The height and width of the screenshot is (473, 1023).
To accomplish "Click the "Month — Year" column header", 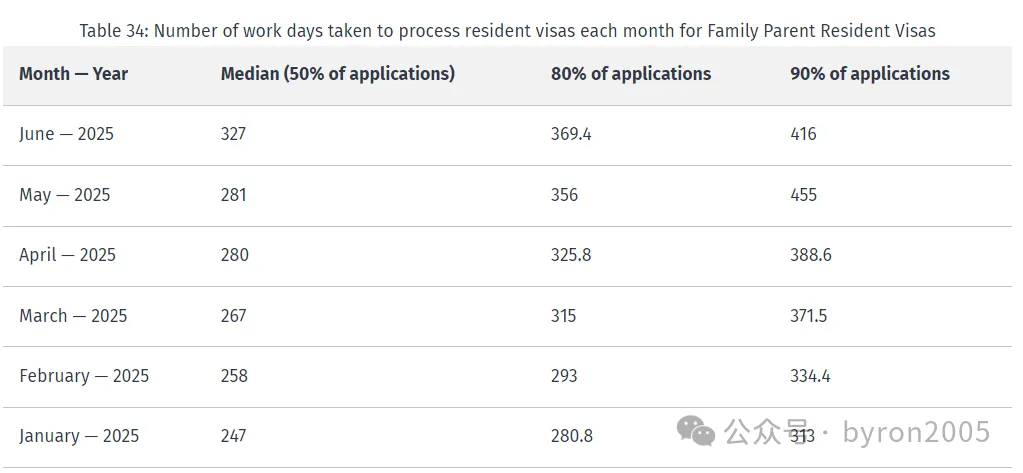I will pyautogui.click(x=73, y=74).
